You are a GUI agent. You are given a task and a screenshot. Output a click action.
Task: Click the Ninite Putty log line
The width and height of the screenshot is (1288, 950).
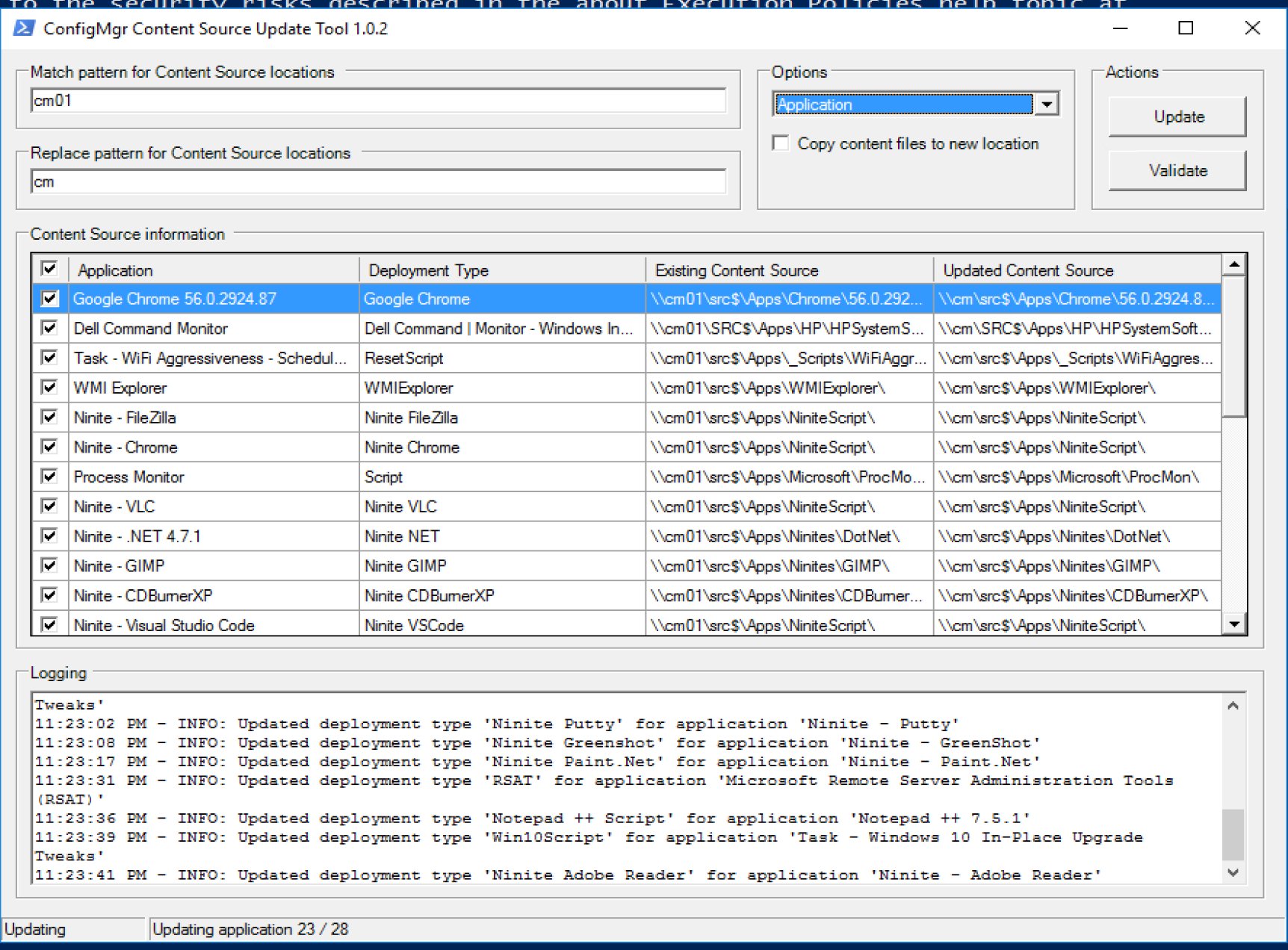(x=497, y=724)
